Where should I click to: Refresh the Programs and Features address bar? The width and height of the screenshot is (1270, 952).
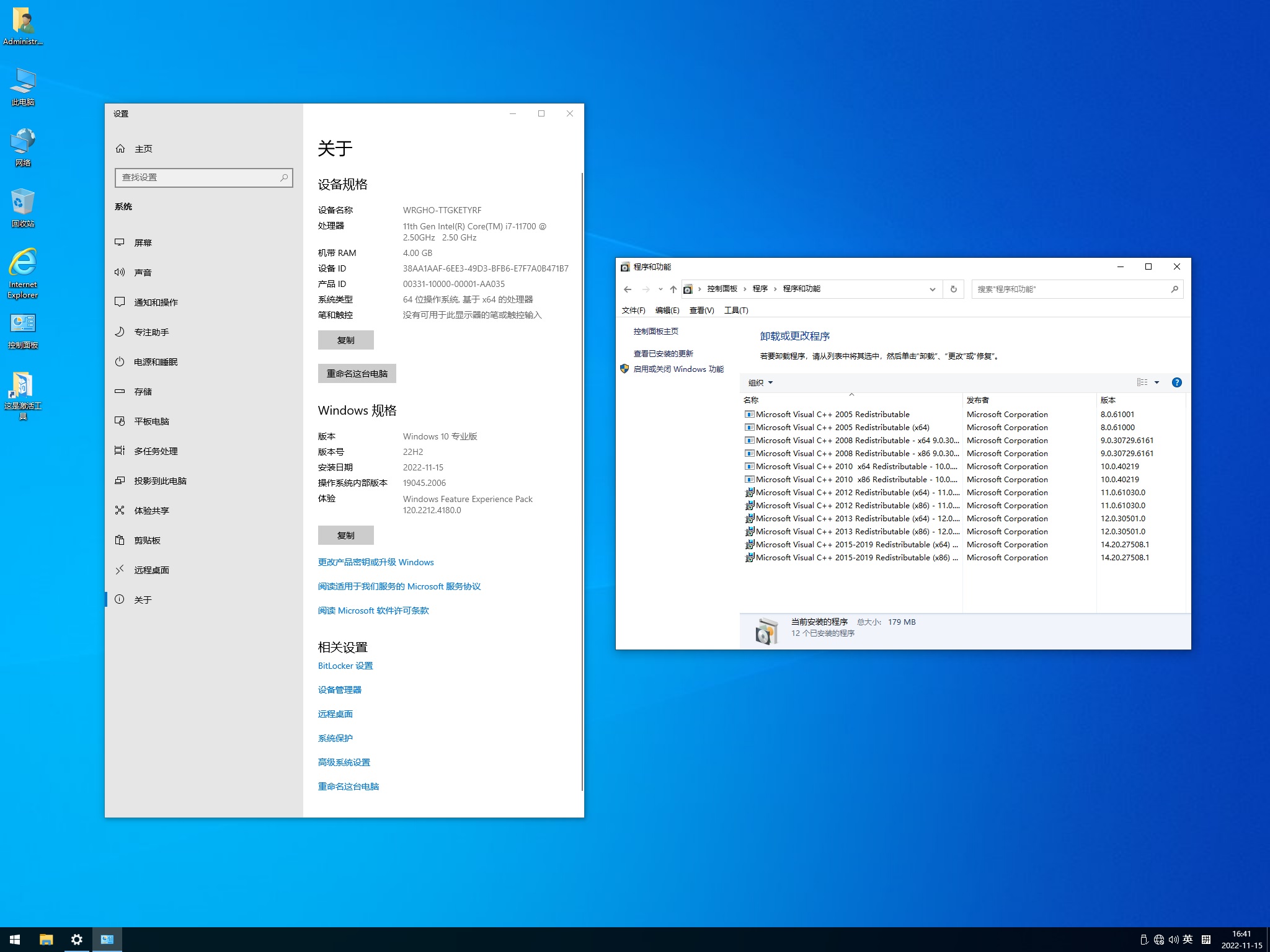pyautogui.click(x=953, y=289)
